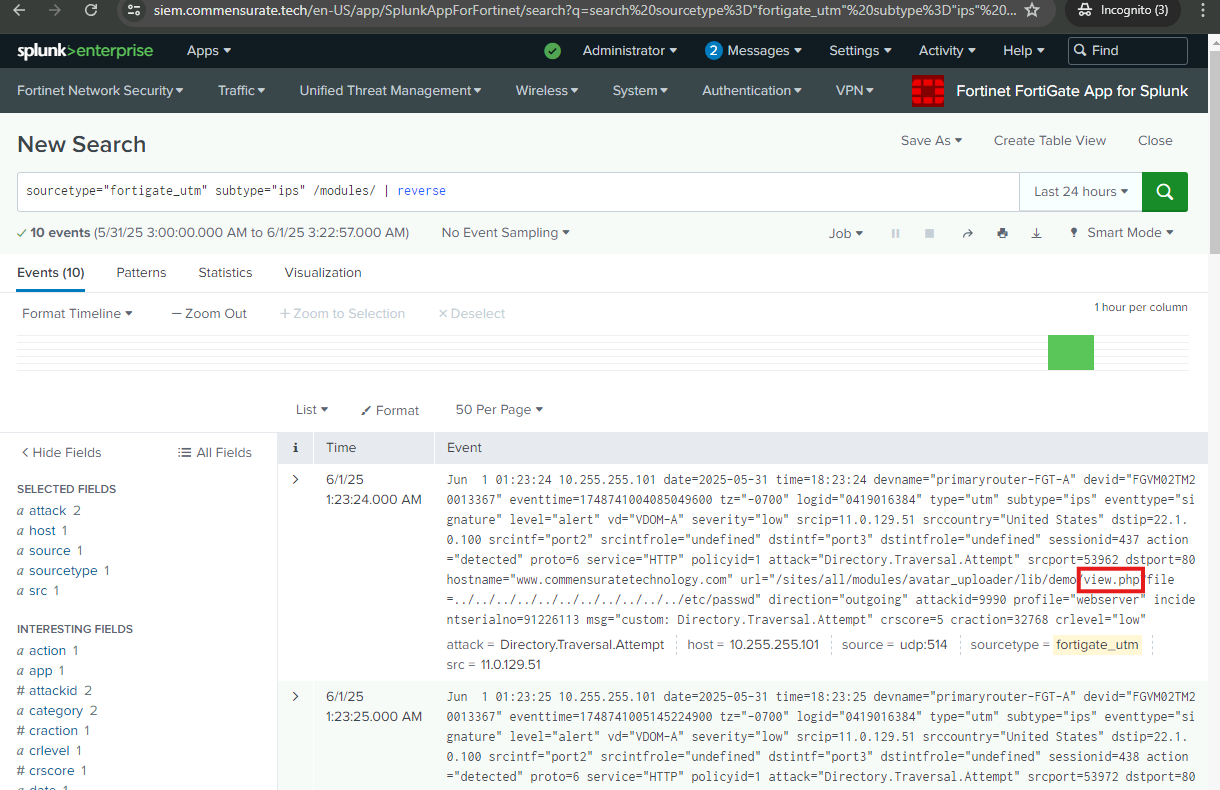Viewport: 1220px width, 790px height.
Task: Open the Unified Threat Management menu
Action: (x=390, y=91)
